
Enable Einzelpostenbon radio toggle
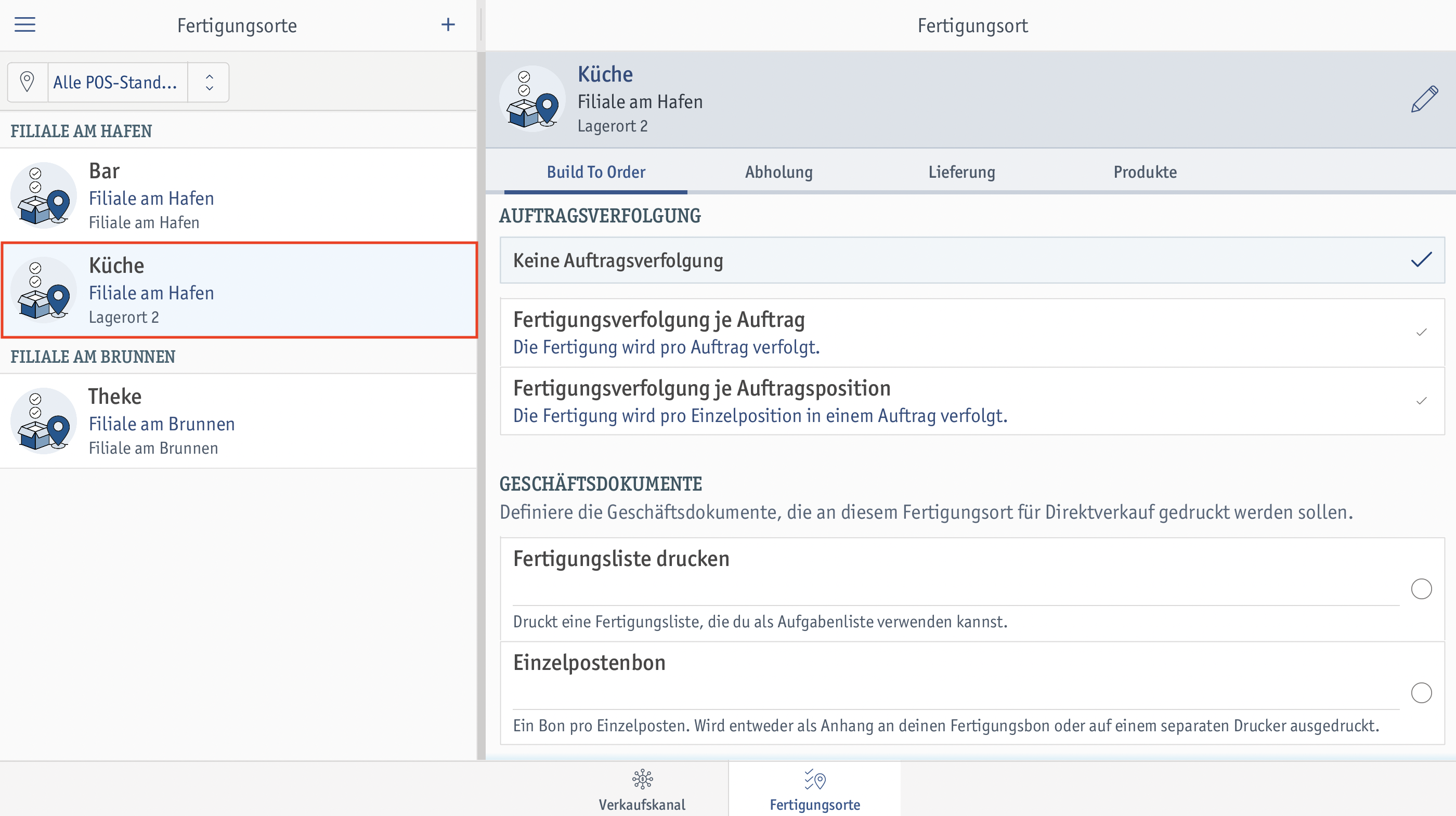click(1421, 693)
